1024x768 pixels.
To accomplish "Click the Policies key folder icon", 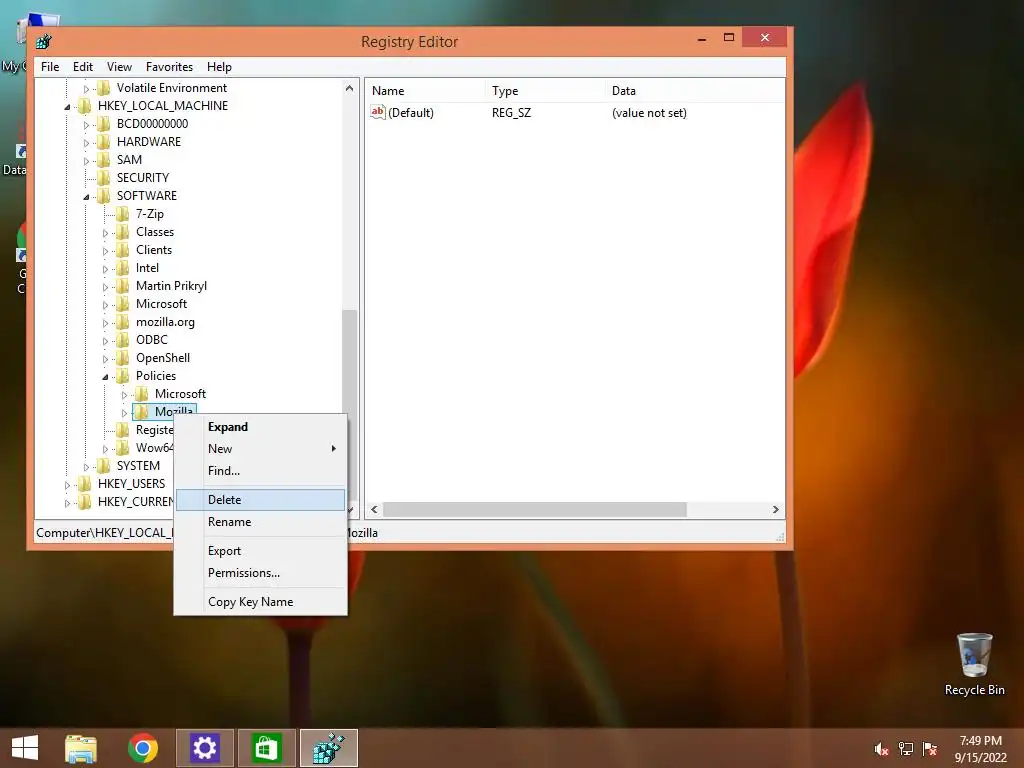I will [x=123, y=376].
